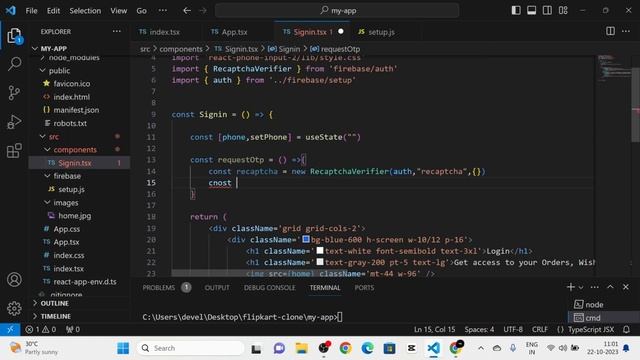
Task: Click the unsaved dot on Signin.tsx tab
Action: (341, 31)
